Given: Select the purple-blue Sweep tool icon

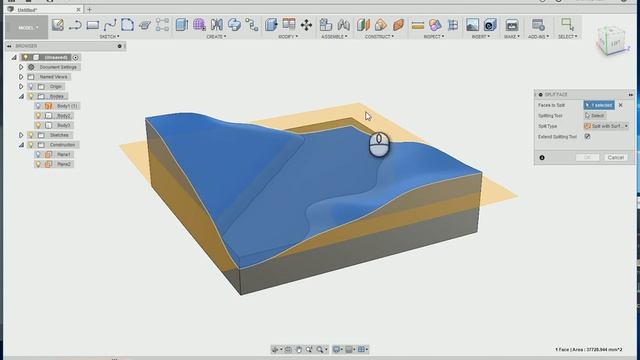Looking at the screenshot, I should coord(234,25).
